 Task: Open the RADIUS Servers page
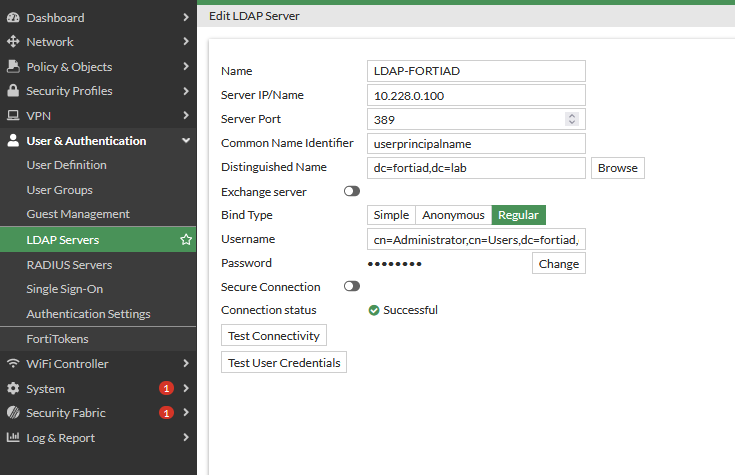[x=69, y=265]
